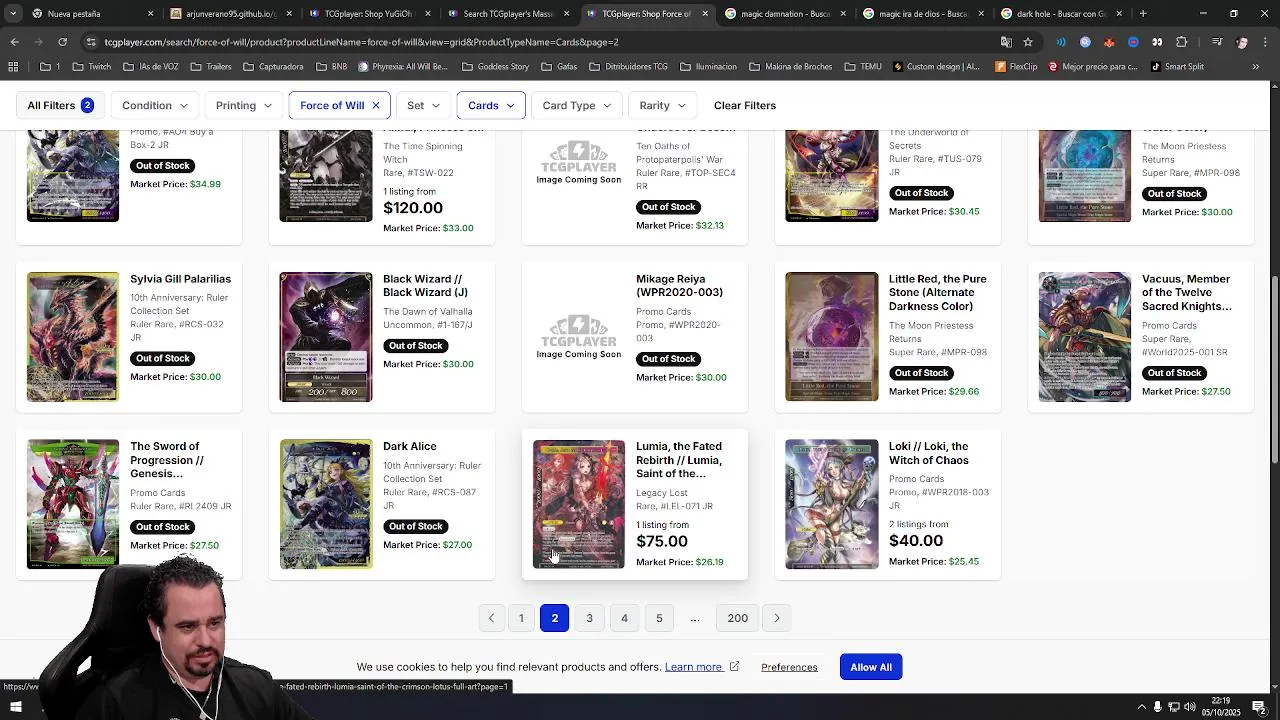Open the Phyrexia: All Will Be bookmark
The height and width of the screenshot is (720, 1280).
pyautogui.click(x=403, y=67)
